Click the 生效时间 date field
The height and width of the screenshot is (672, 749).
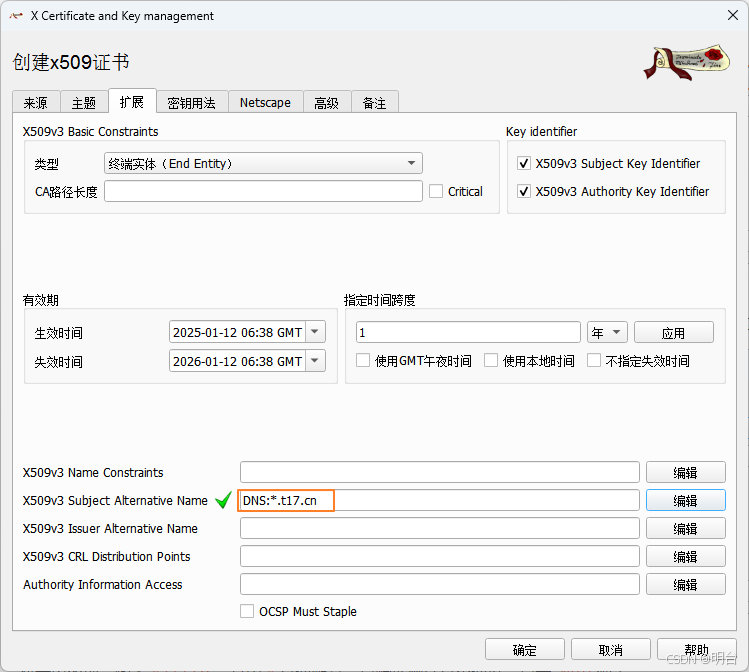pyautogui.click(x=237, y=332)
